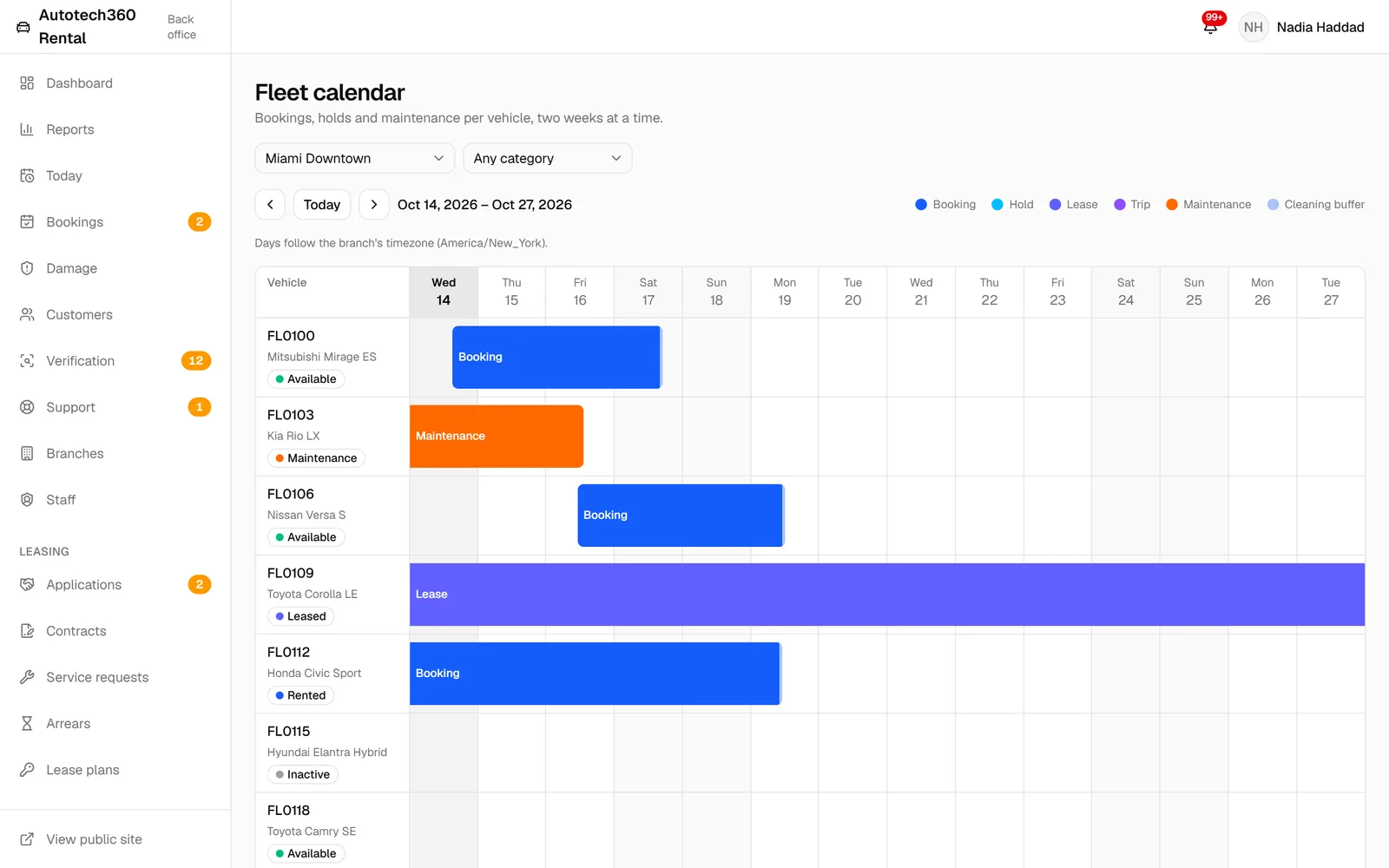Open the notifications bell
This screenshot has height=868, width=1389.
1210,27
